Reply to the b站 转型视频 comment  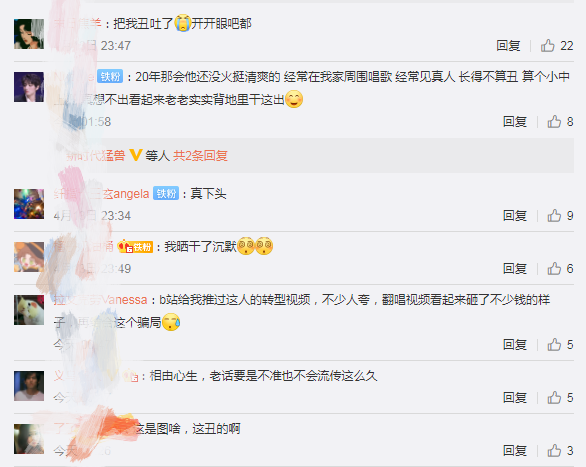click(515, 344)
